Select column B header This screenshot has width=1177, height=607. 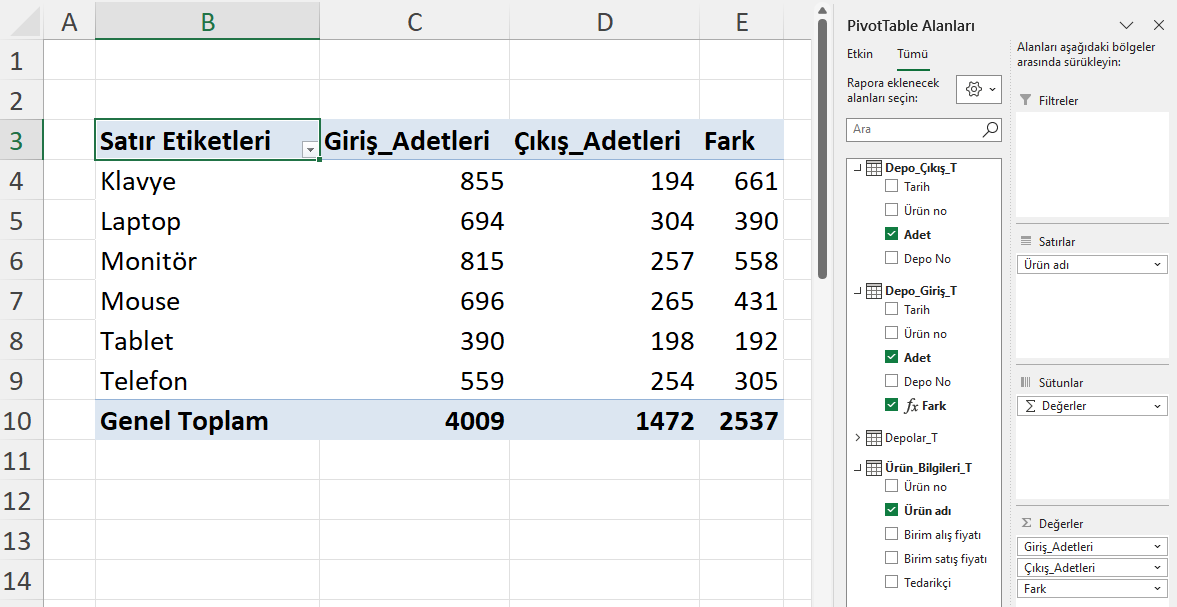pos(208,22)
